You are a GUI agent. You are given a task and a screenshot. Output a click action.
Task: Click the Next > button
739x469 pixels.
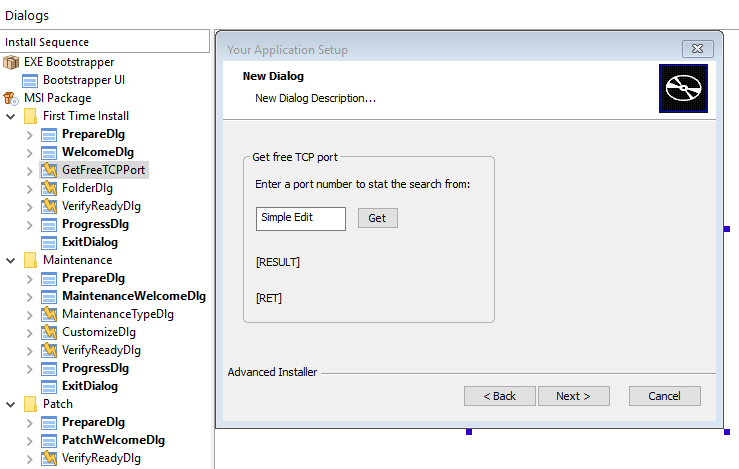[574, 396]
